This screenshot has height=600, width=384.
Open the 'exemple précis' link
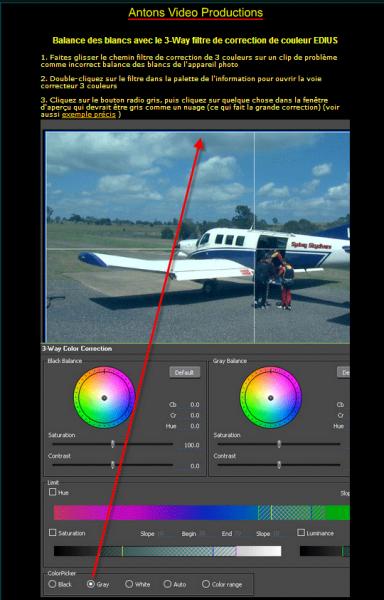tap(89, 114)
